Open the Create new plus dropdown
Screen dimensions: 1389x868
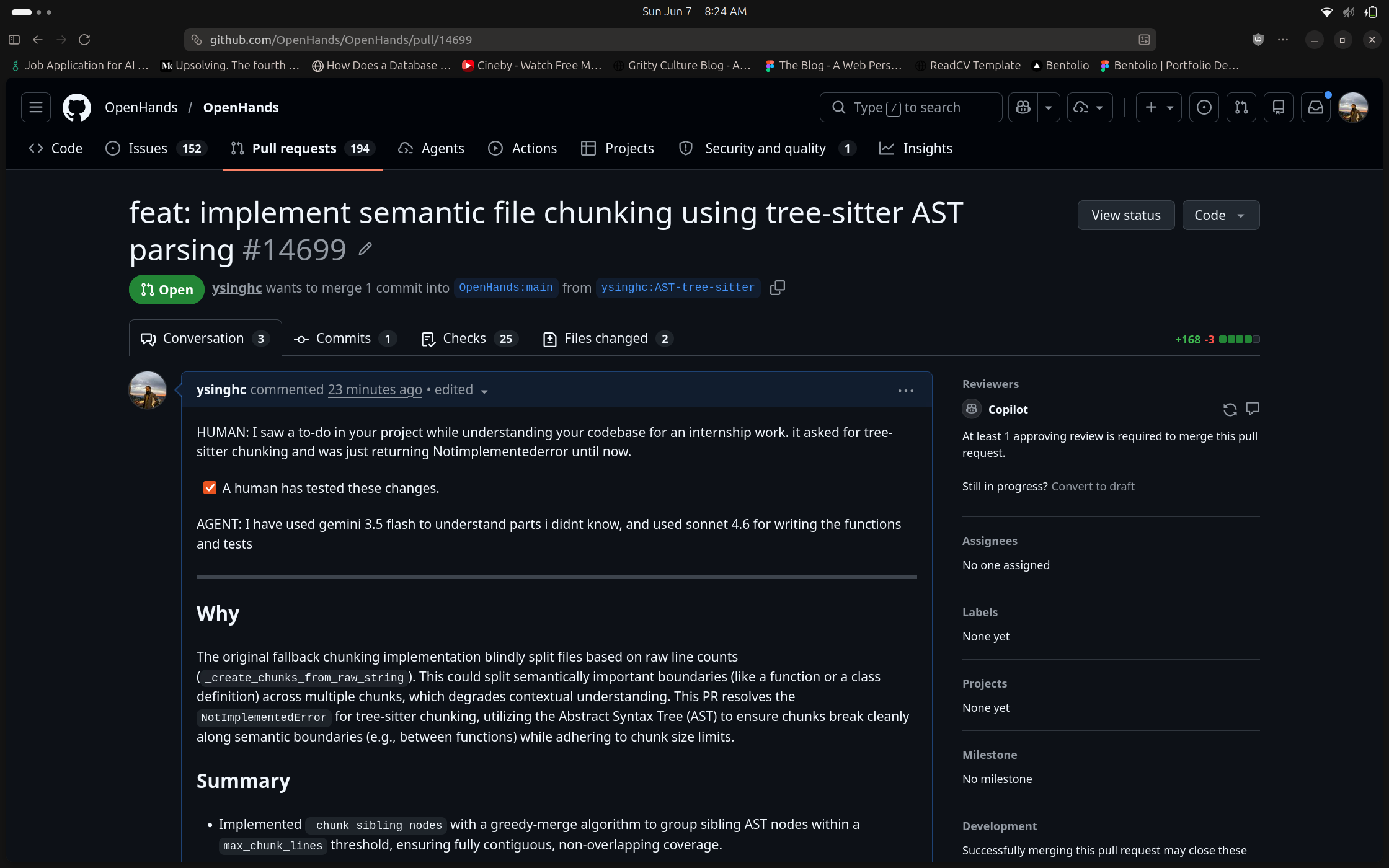point(1158,107)
